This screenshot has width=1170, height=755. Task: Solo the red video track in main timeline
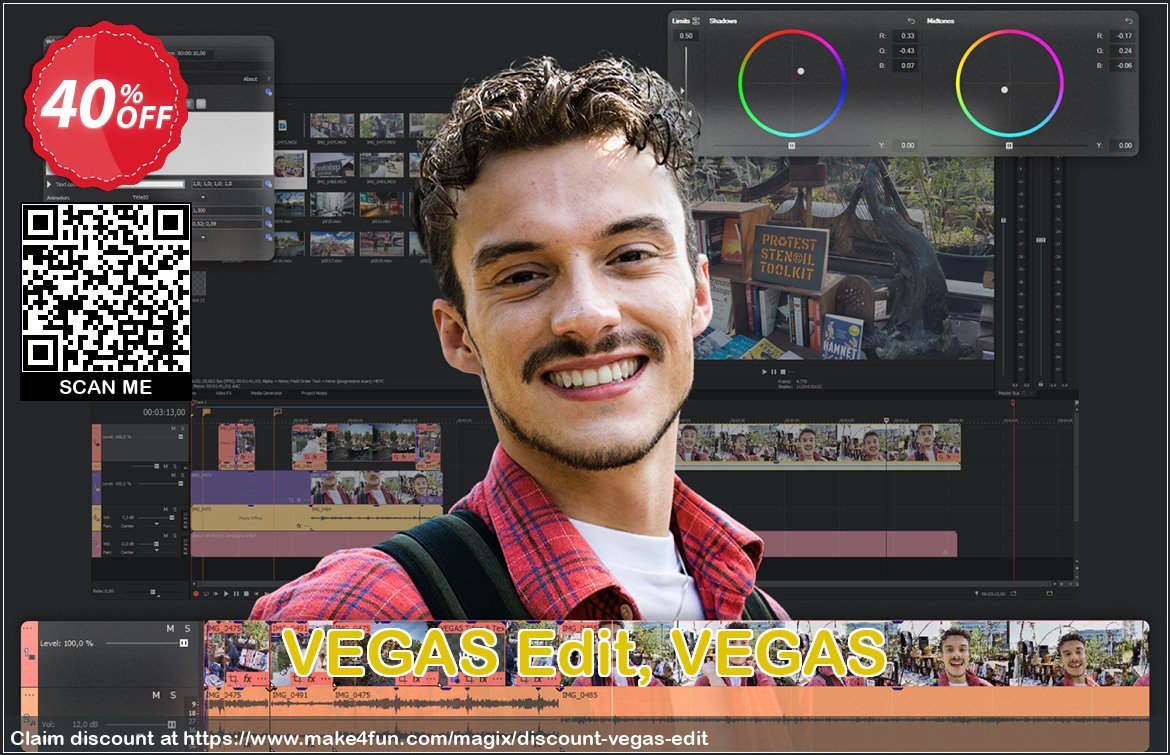182,428
